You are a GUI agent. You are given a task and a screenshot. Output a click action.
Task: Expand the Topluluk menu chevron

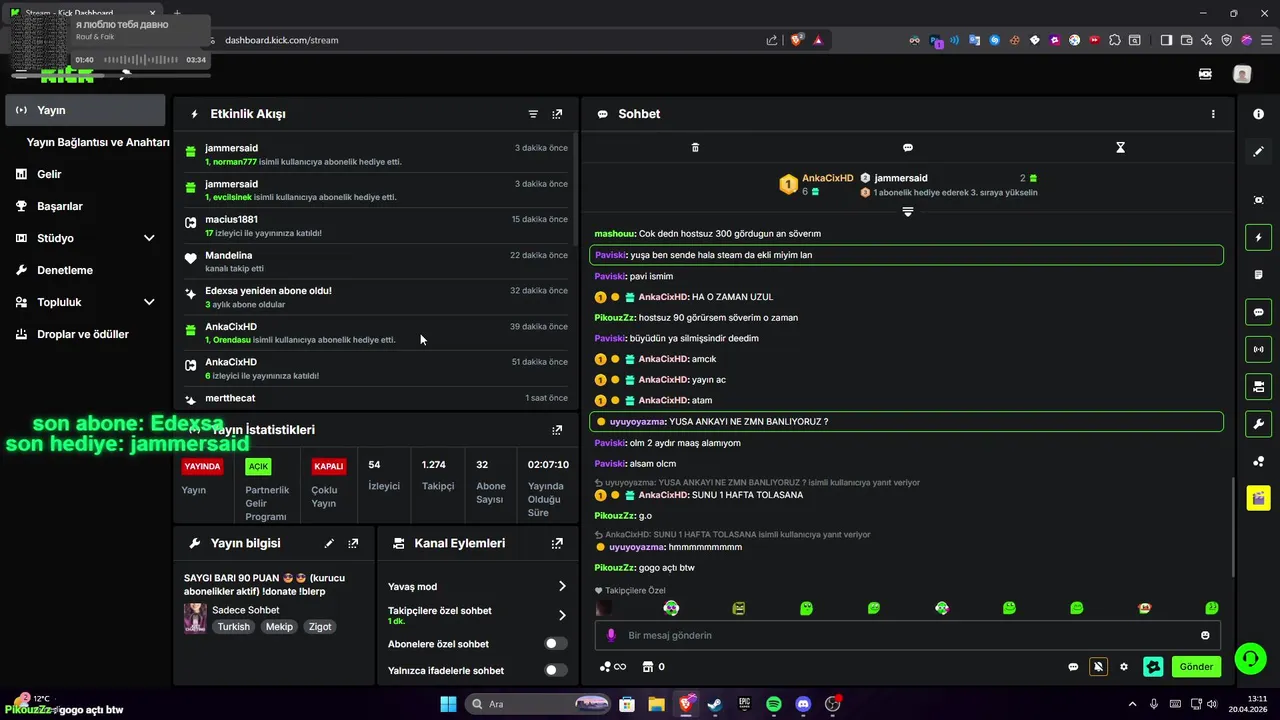click(149, 302)
